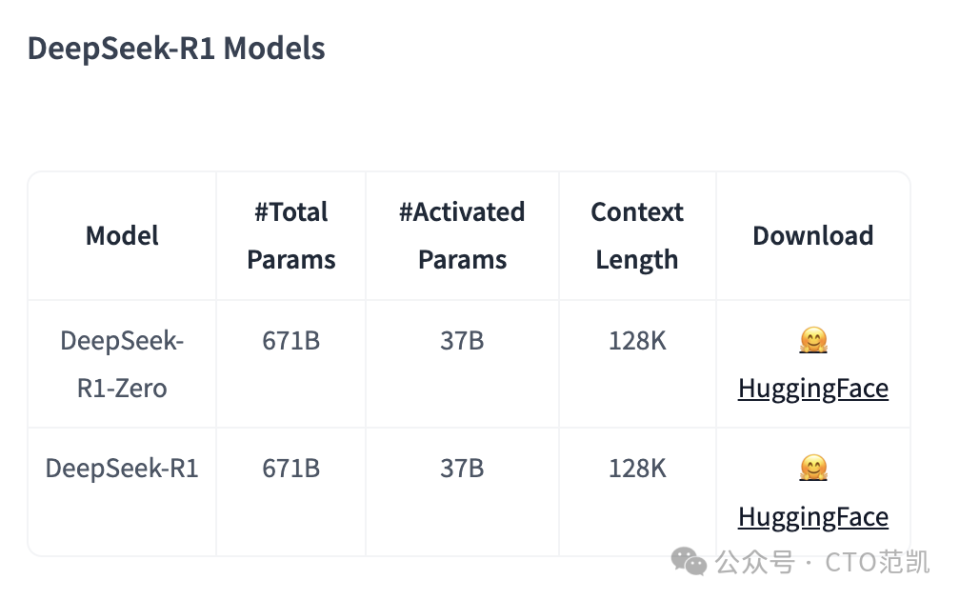Select the DeepSeek-R1 Models heading
The height and width of the screenshot is (600, 960).
176,48
